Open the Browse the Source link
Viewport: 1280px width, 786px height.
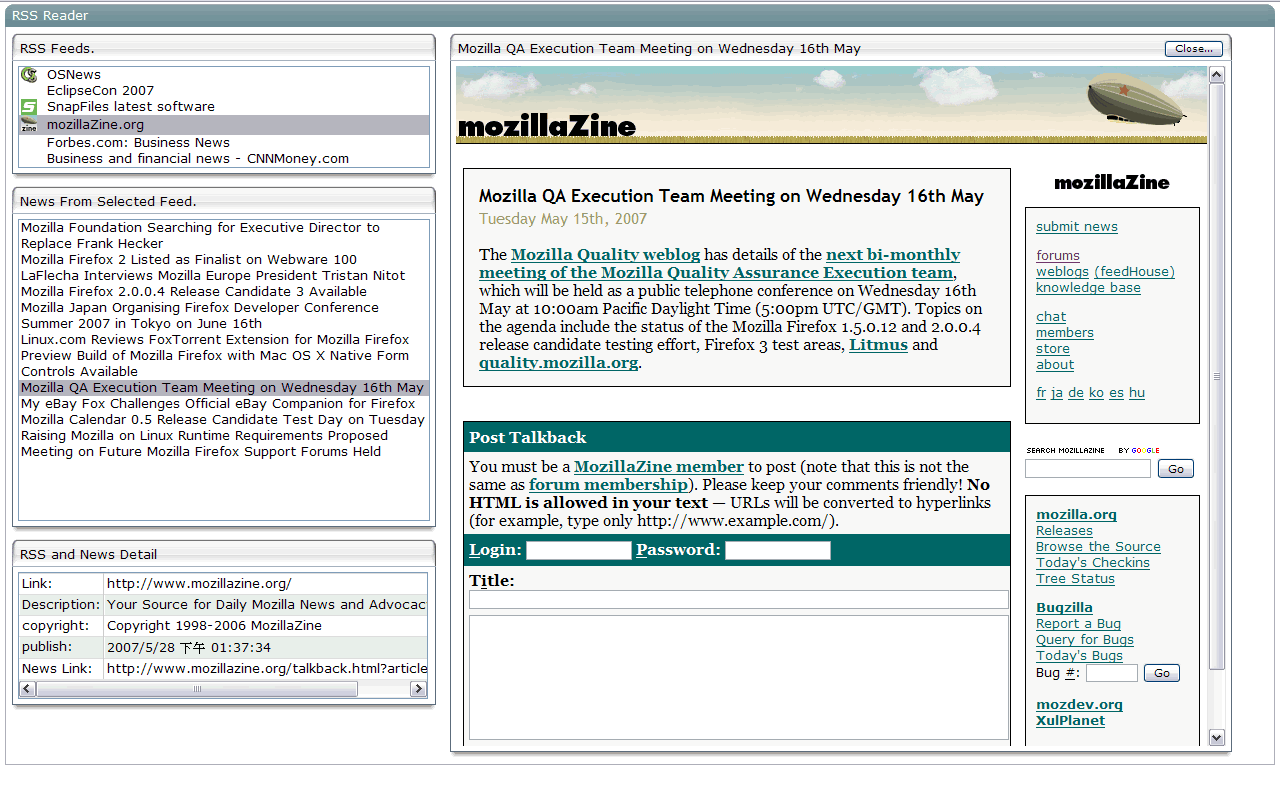click(1098, 547)
